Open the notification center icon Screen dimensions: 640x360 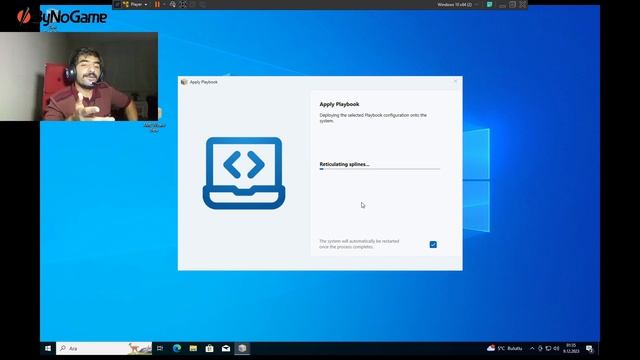tap(589, 348)
